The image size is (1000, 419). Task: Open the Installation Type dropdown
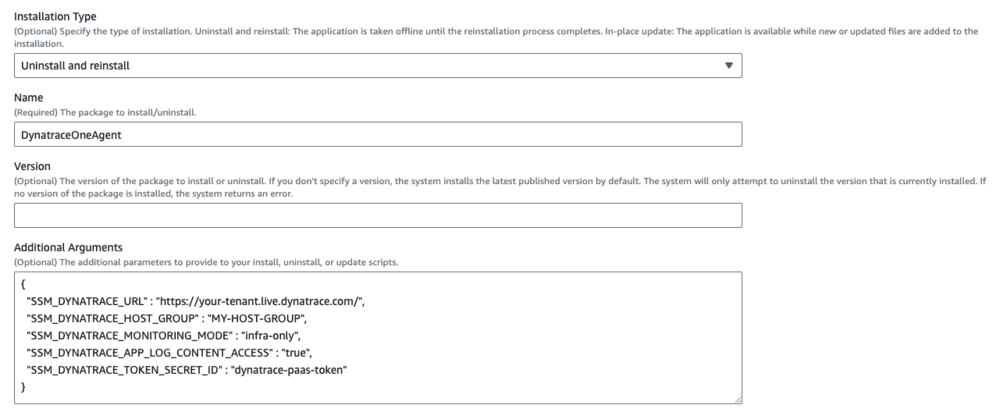click(377, 66)
